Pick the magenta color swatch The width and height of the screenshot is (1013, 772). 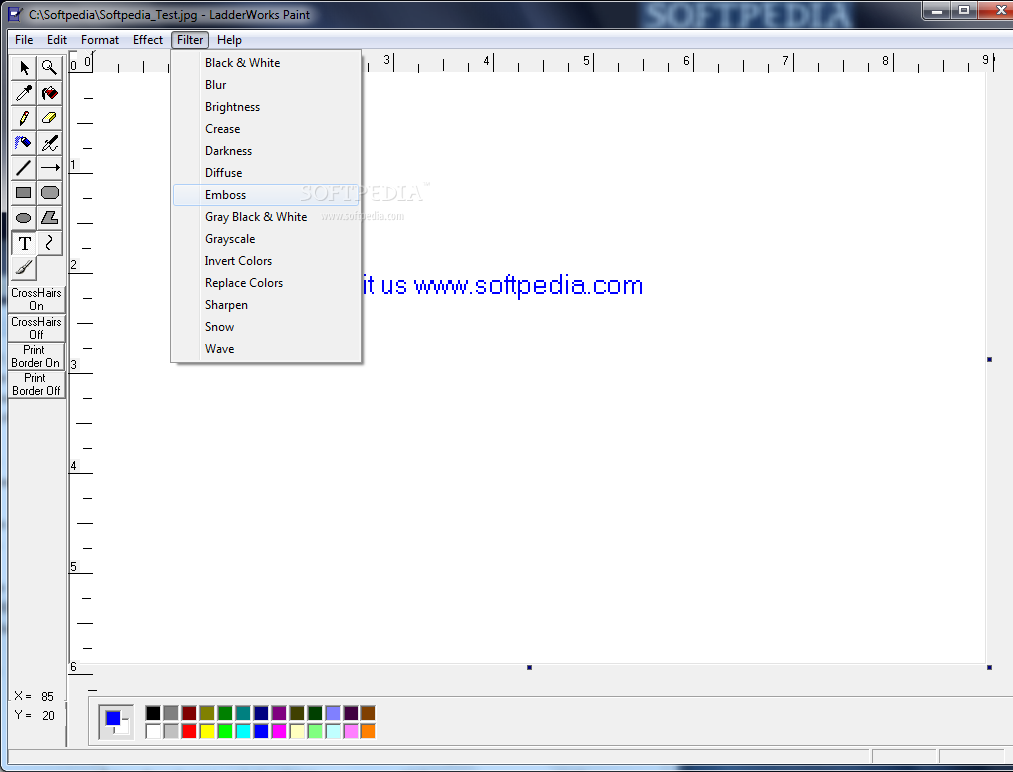pos(279,731)
